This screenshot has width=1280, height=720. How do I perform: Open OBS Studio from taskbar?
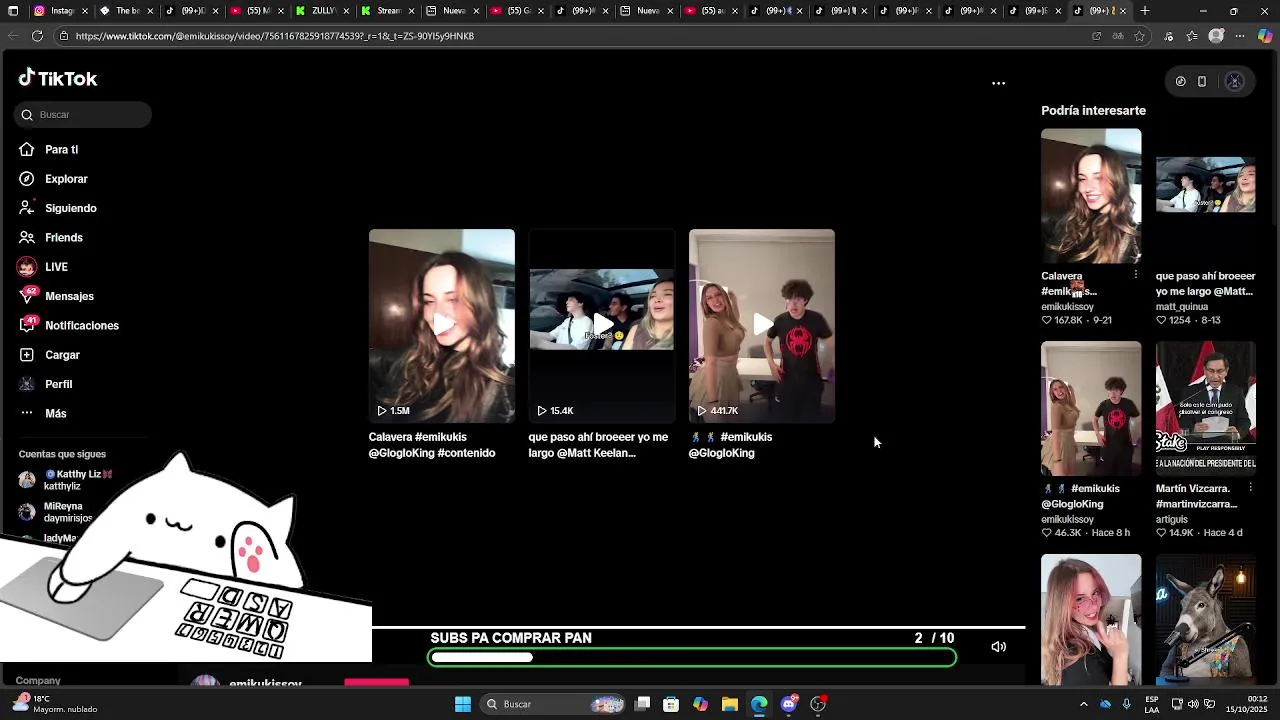(x=818, y=704)
